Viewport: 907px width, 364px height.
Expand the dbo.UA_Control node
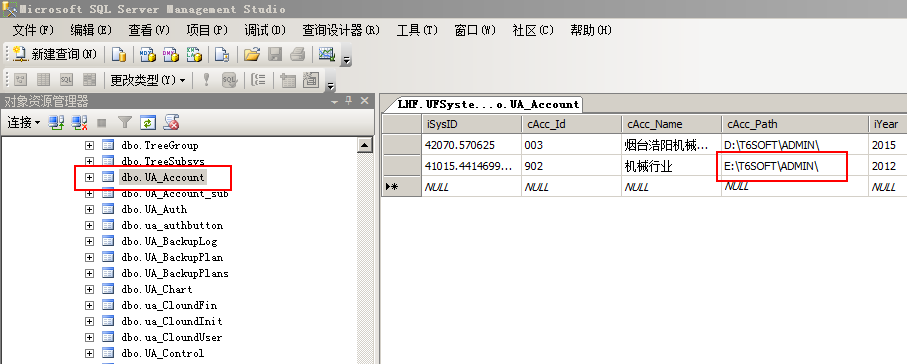coord(89,353)
